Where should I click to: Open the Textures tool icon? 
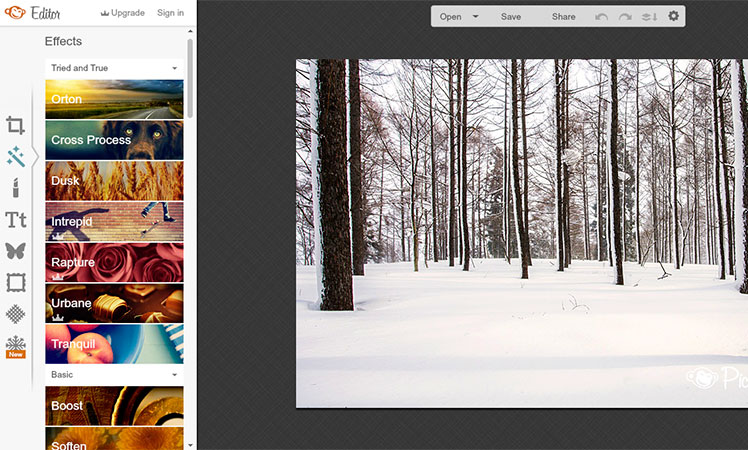pyautogui.click(x=15, y=314)
